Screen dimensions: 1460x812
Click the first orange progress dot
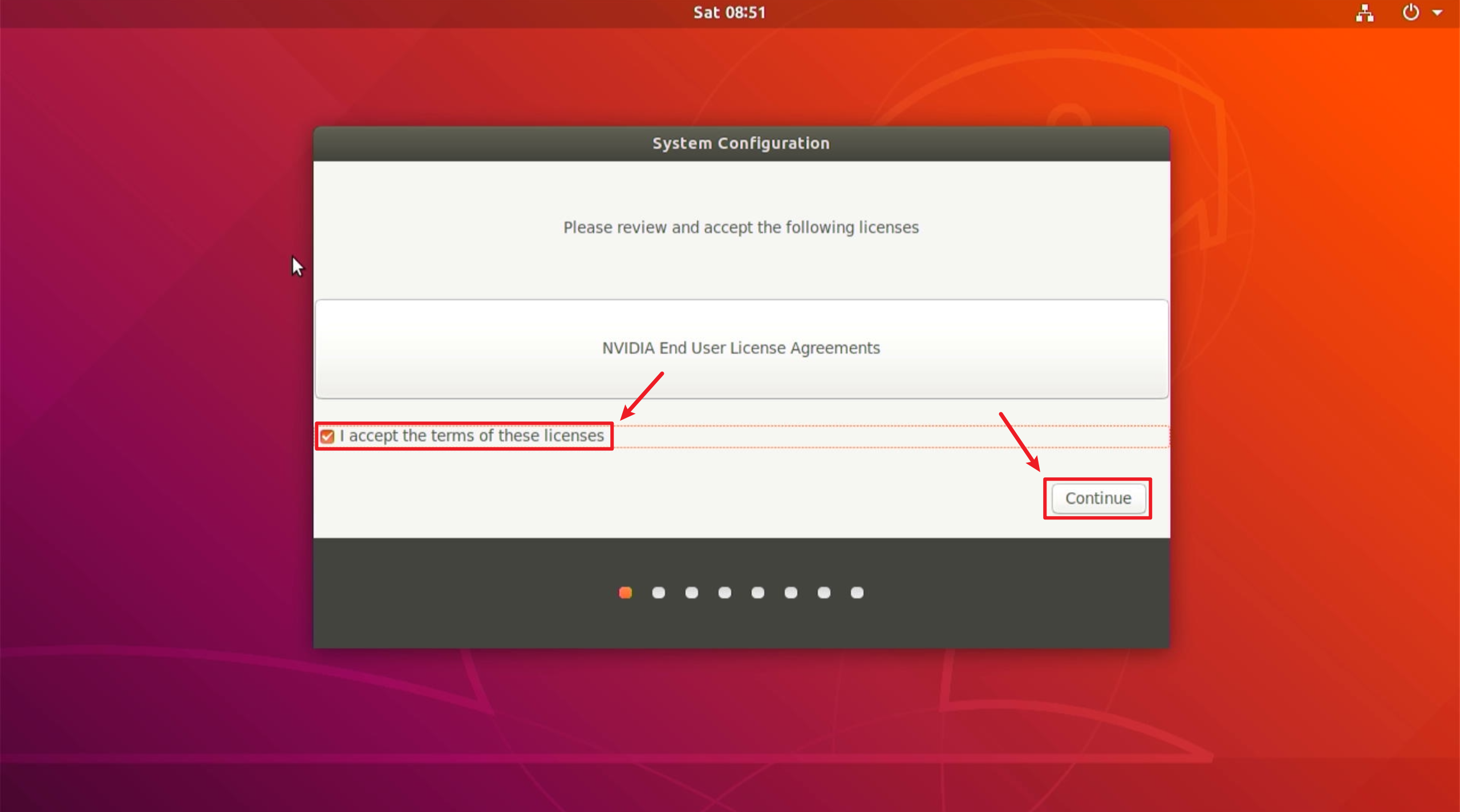click(x=625, y=592)
